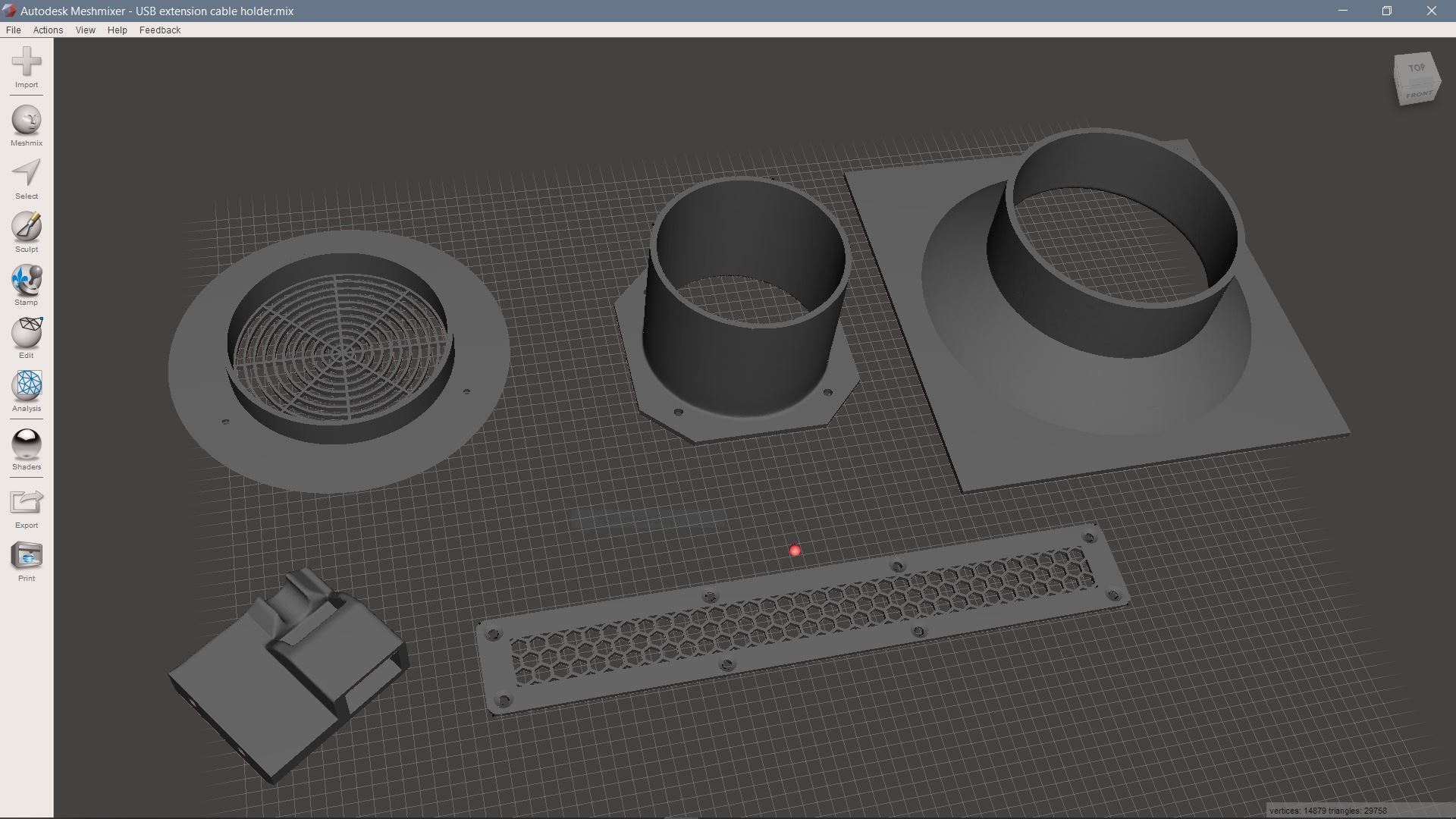Select the honeycomb vent strip model
Image resolution: width=1456 pixels, height=819 pixels.
pos(804,619)
